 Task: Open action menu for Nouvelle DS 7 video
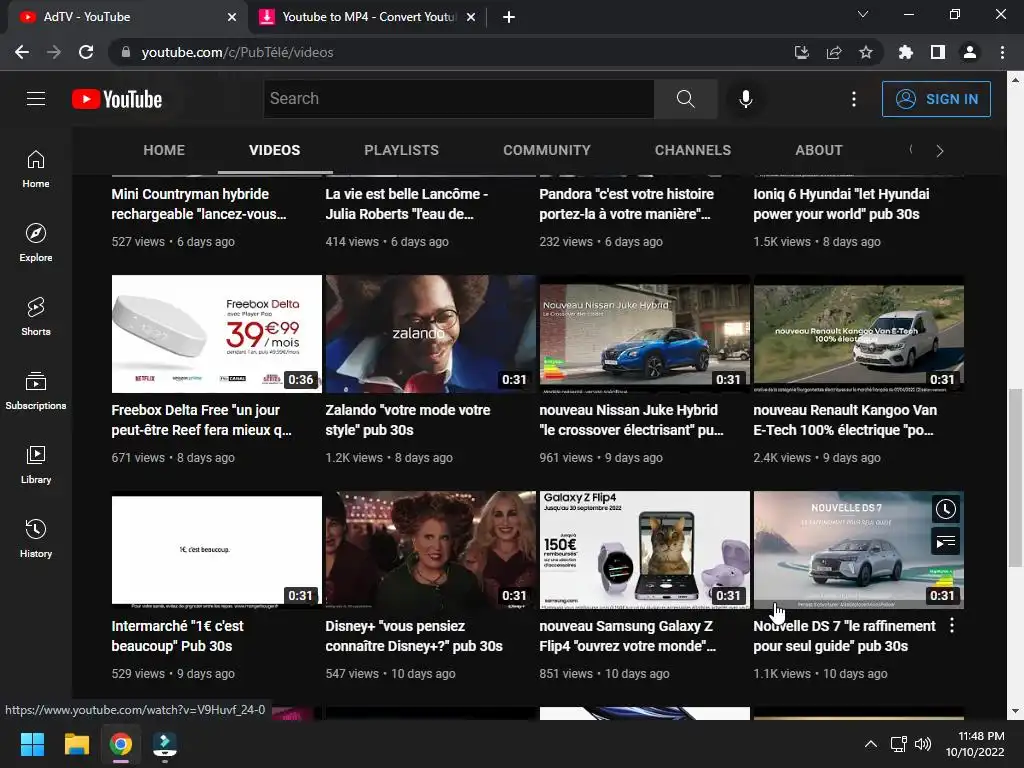click(952, 626)
